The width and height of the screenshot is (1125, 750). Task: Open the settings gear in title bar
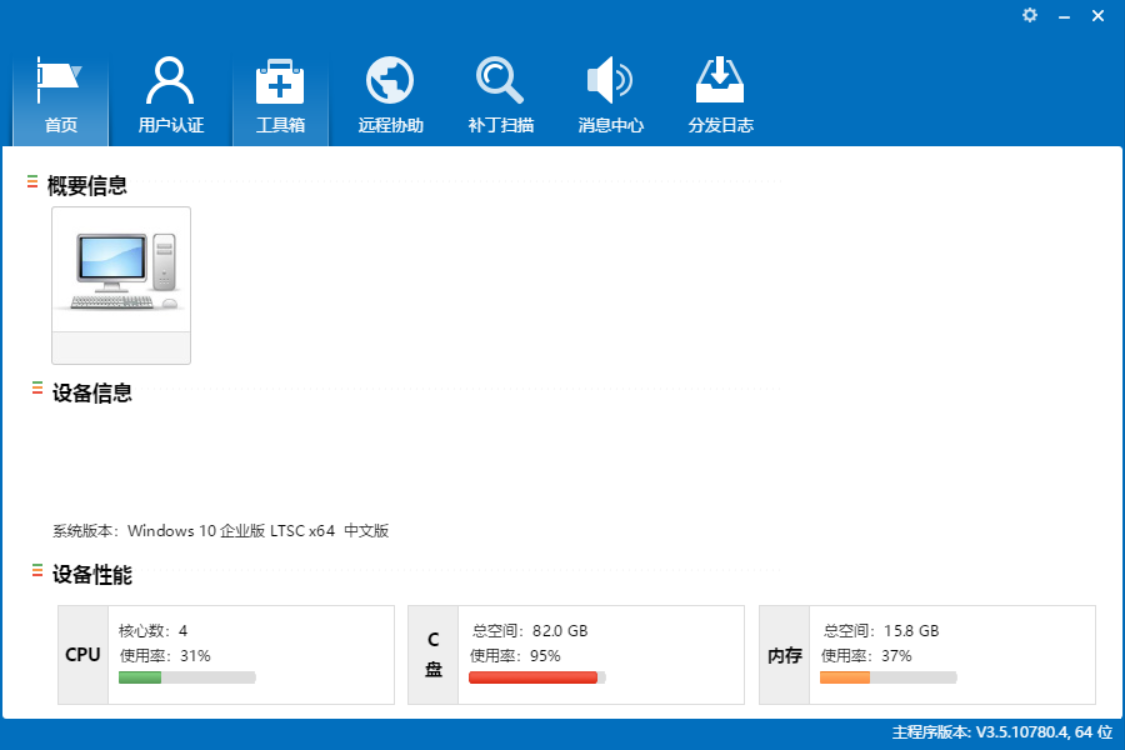click(1030, 15)
